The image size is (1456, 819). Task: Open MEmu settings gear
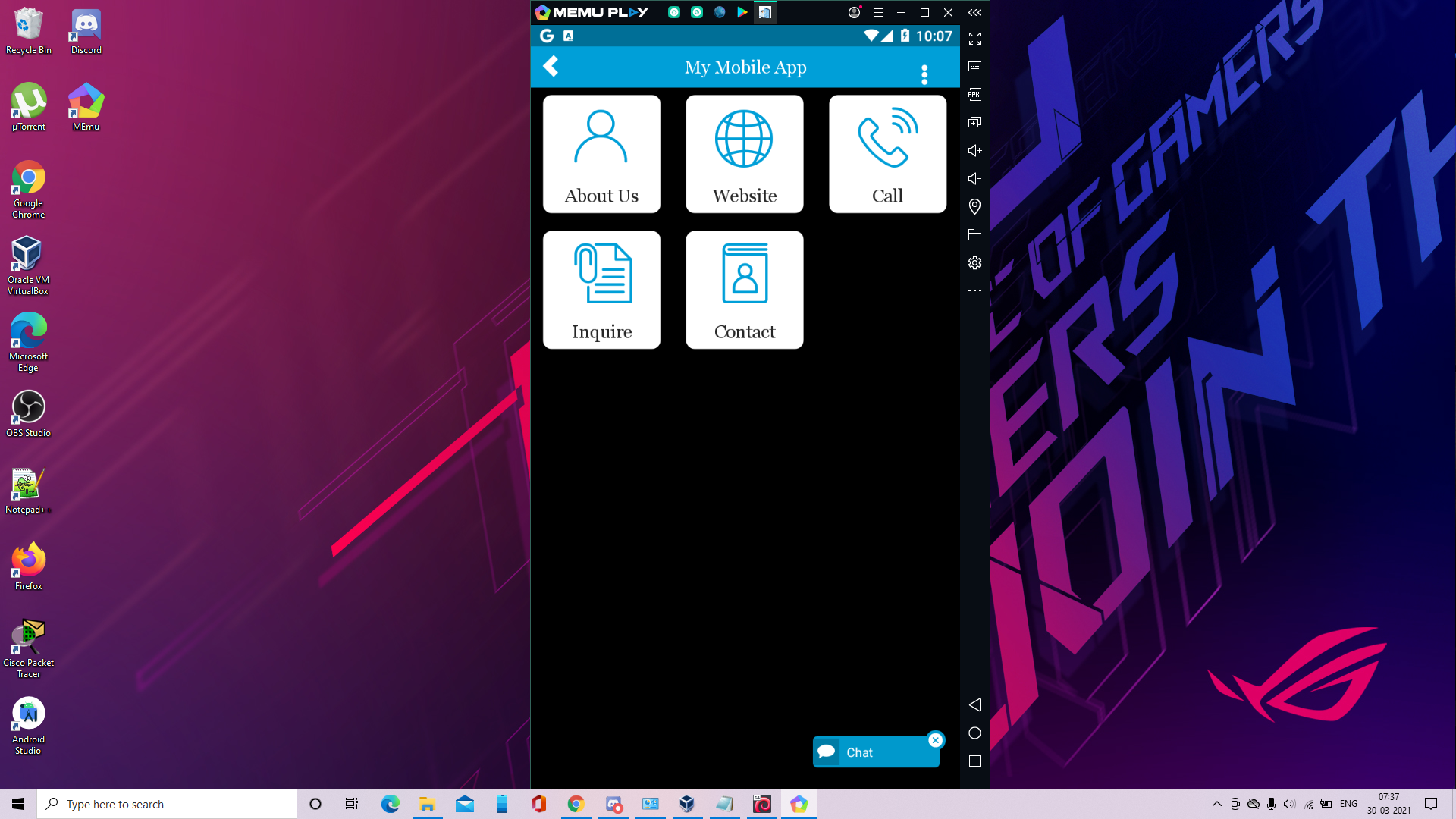coord(974,263)
